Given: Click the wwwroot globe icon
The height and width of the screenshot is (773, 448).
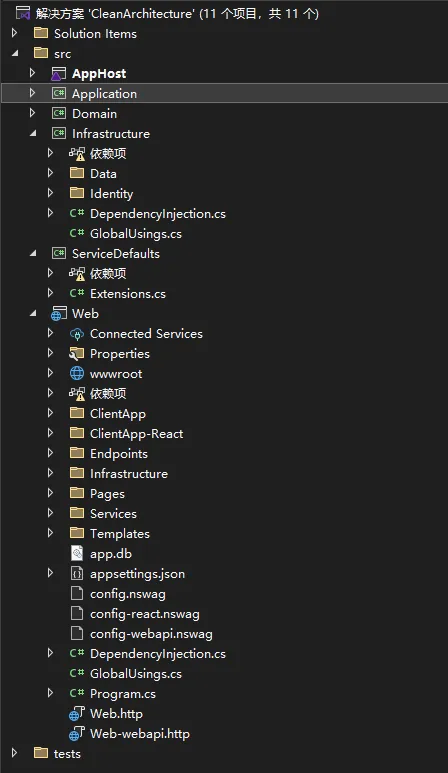Looking at the screenshot, I should [77, 374].
